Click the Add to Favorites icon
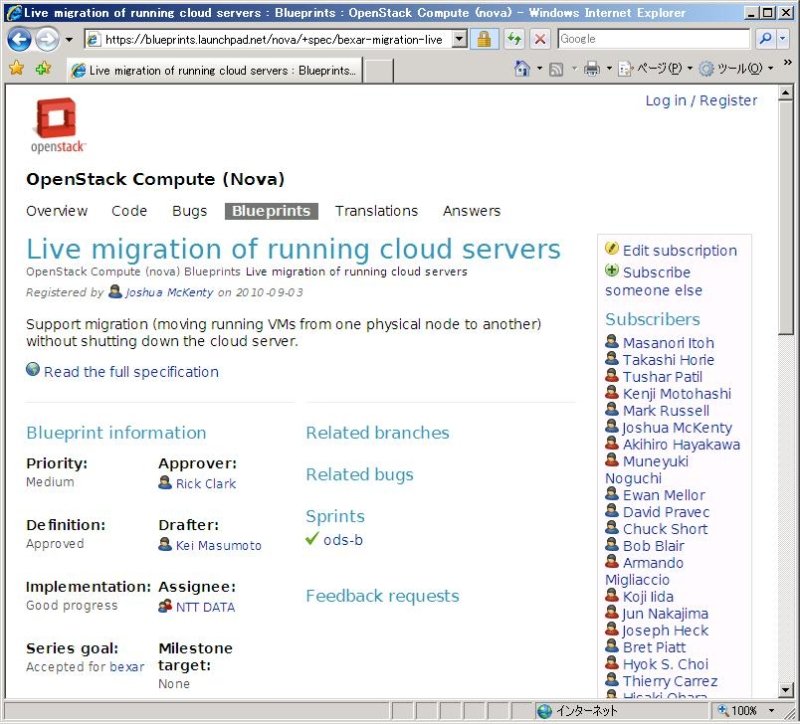800x724 pixels. coord(43,68)
